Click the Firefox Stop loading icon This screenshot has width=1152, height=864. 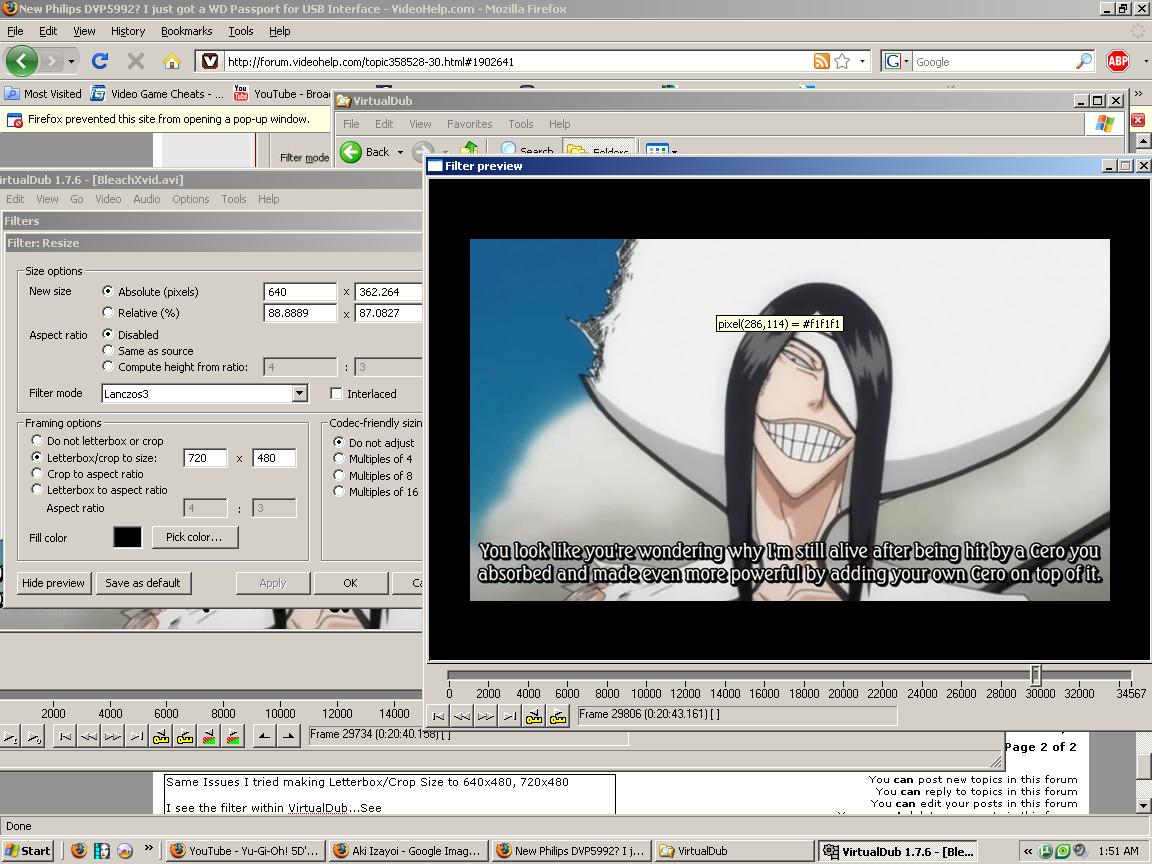(136, 61)
